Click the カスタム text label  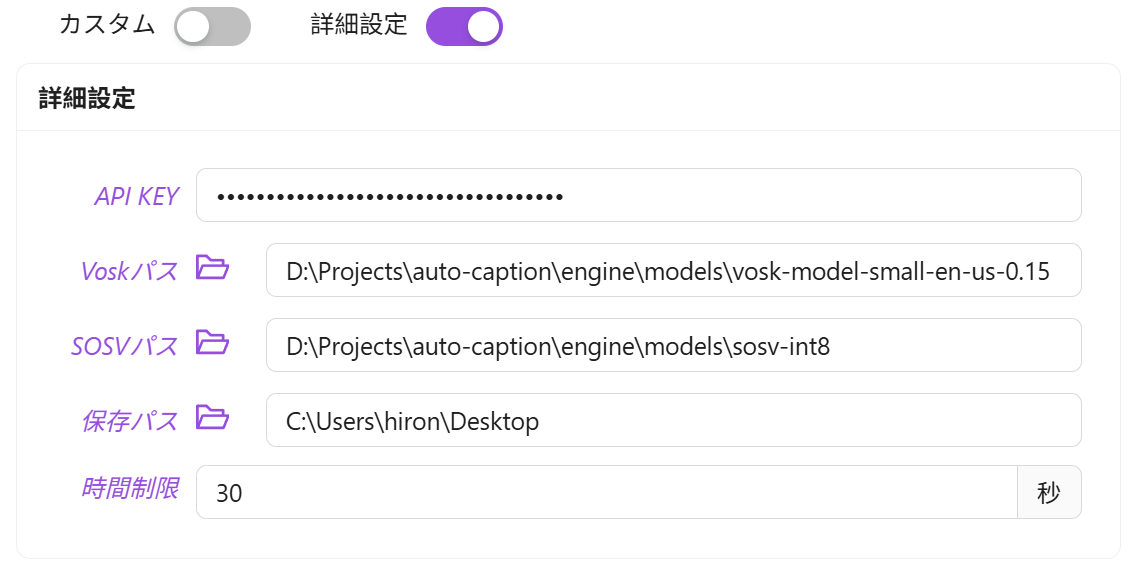pos(107,25)
